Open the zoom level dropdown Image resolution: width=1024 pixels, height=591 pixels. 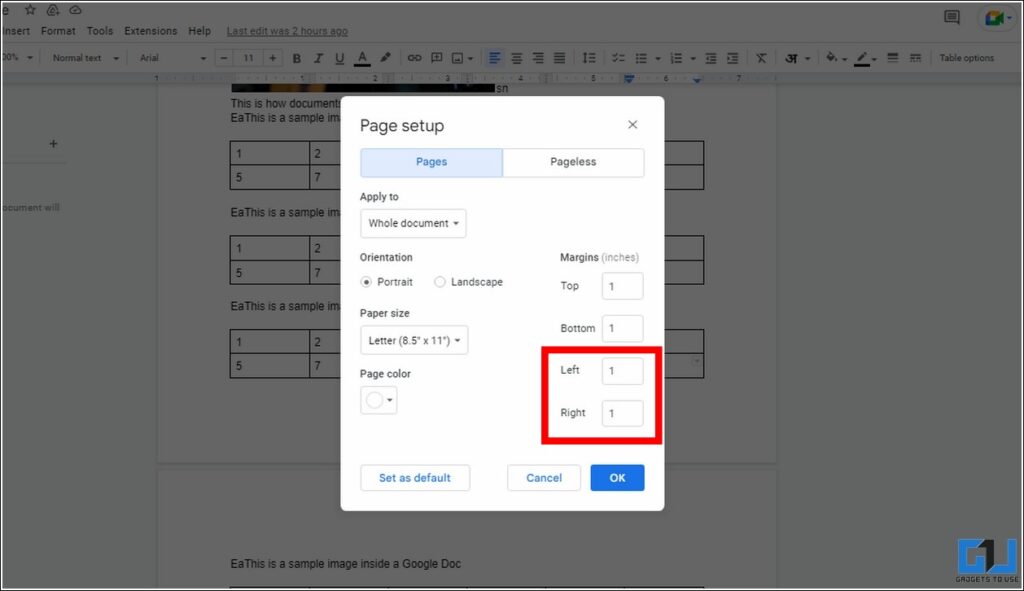tap(17, 57)
